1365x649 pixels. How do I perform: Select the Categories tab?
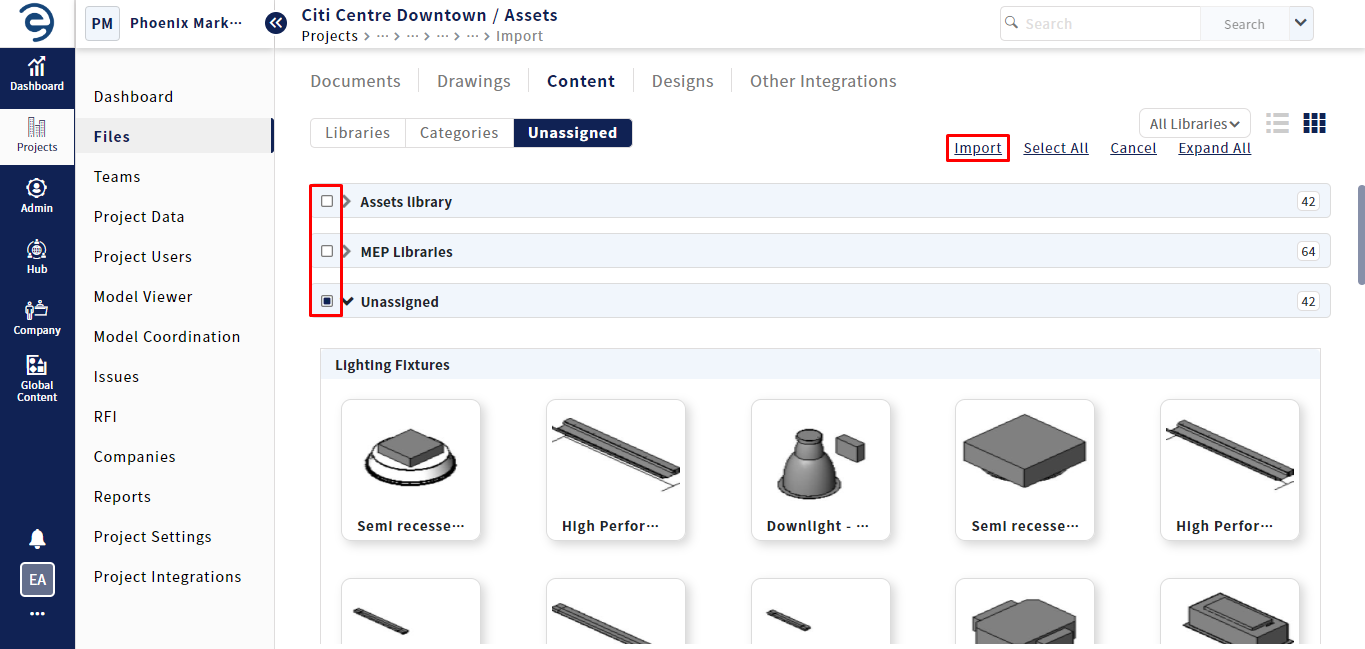point(459,133)
